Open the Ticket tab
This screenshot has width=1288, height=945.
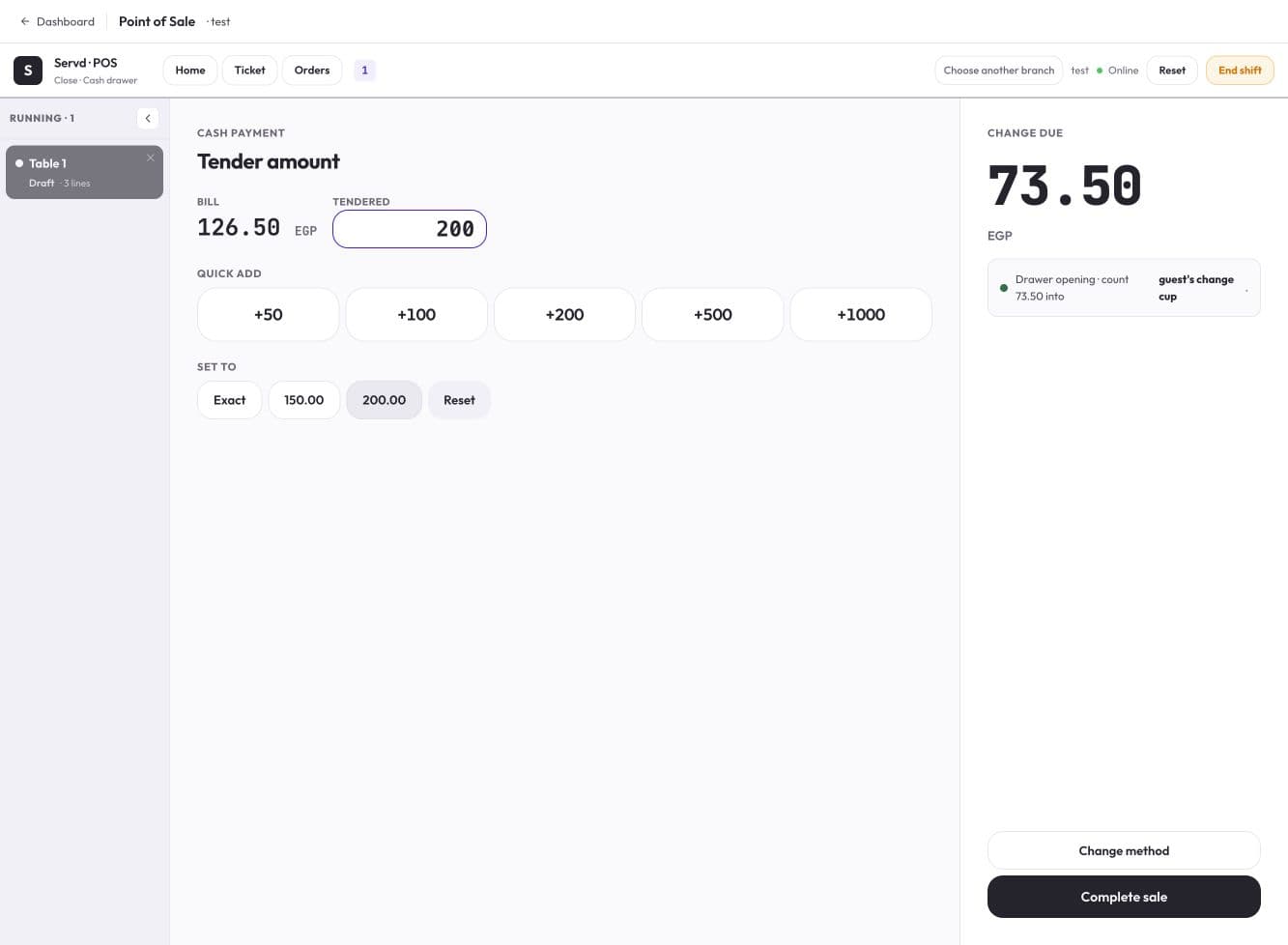[250, 71]
